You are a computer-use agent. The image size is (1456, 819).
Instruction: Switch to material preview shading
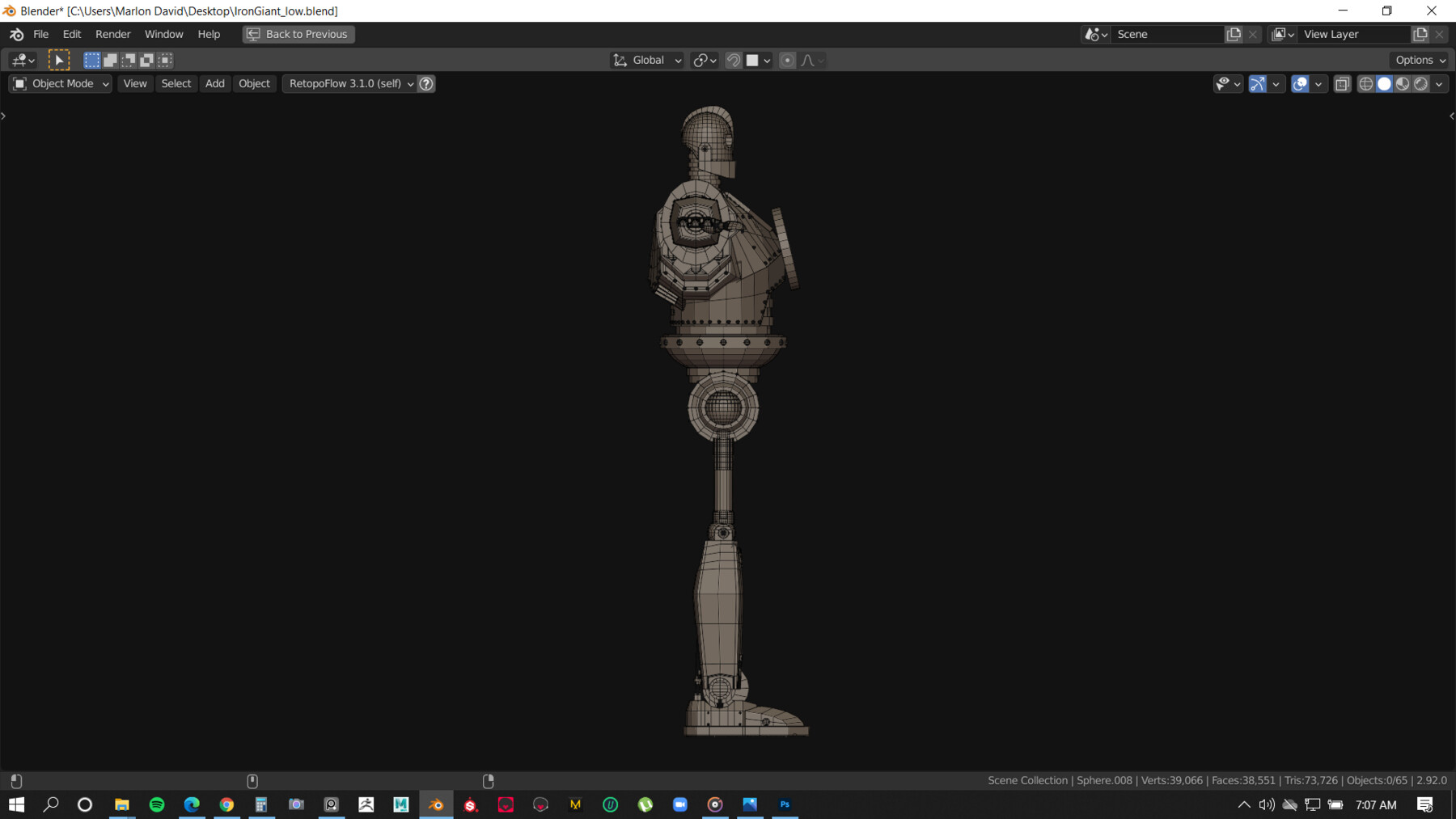coord(1403,83)
